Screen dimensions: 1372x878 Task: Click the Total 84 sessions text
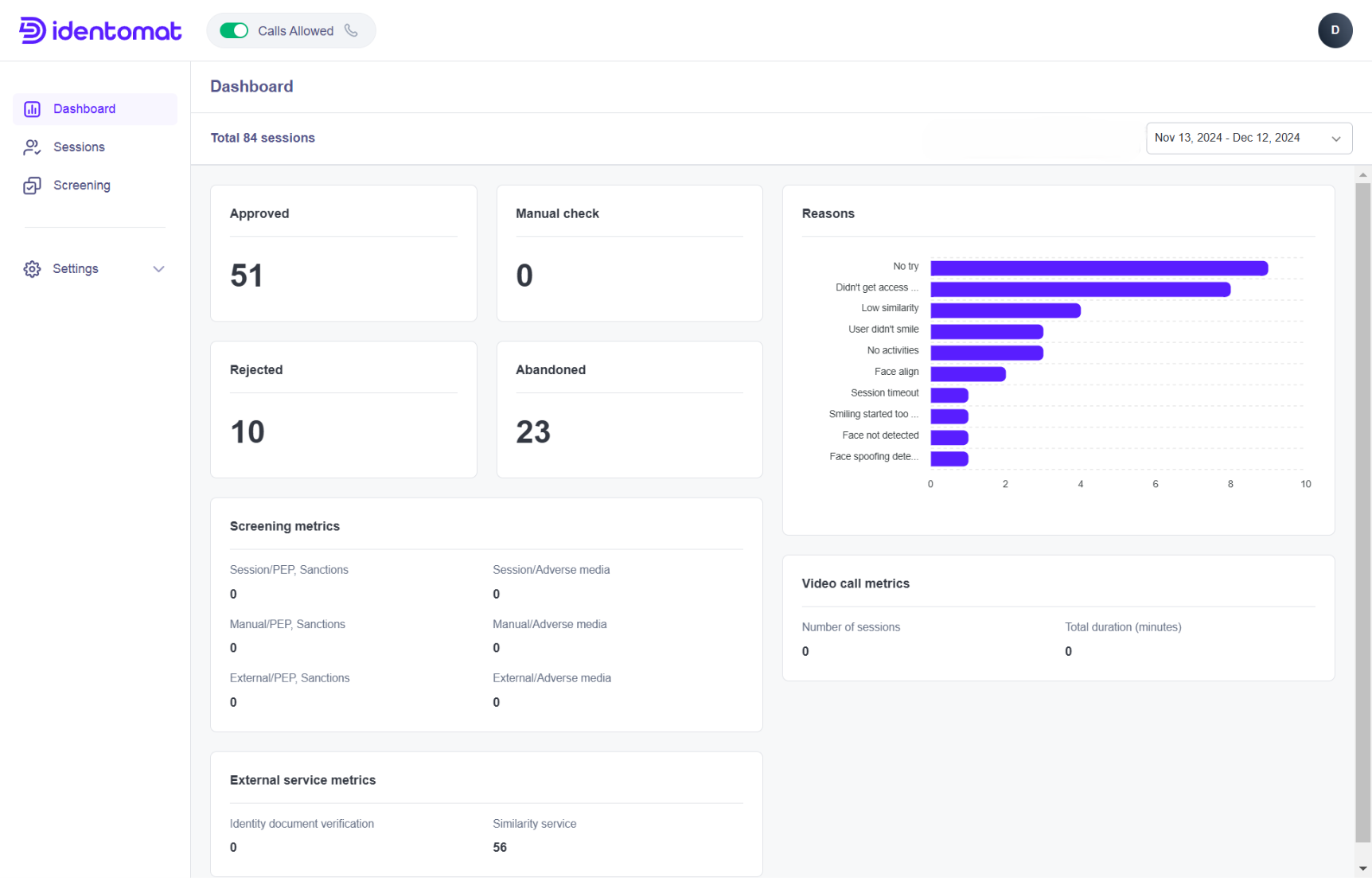(x=263, y=138)
